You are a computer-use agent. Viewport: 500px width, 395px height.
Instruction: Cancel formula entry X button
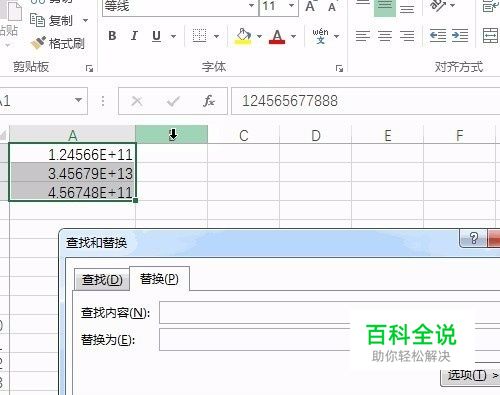coord(137,101)
